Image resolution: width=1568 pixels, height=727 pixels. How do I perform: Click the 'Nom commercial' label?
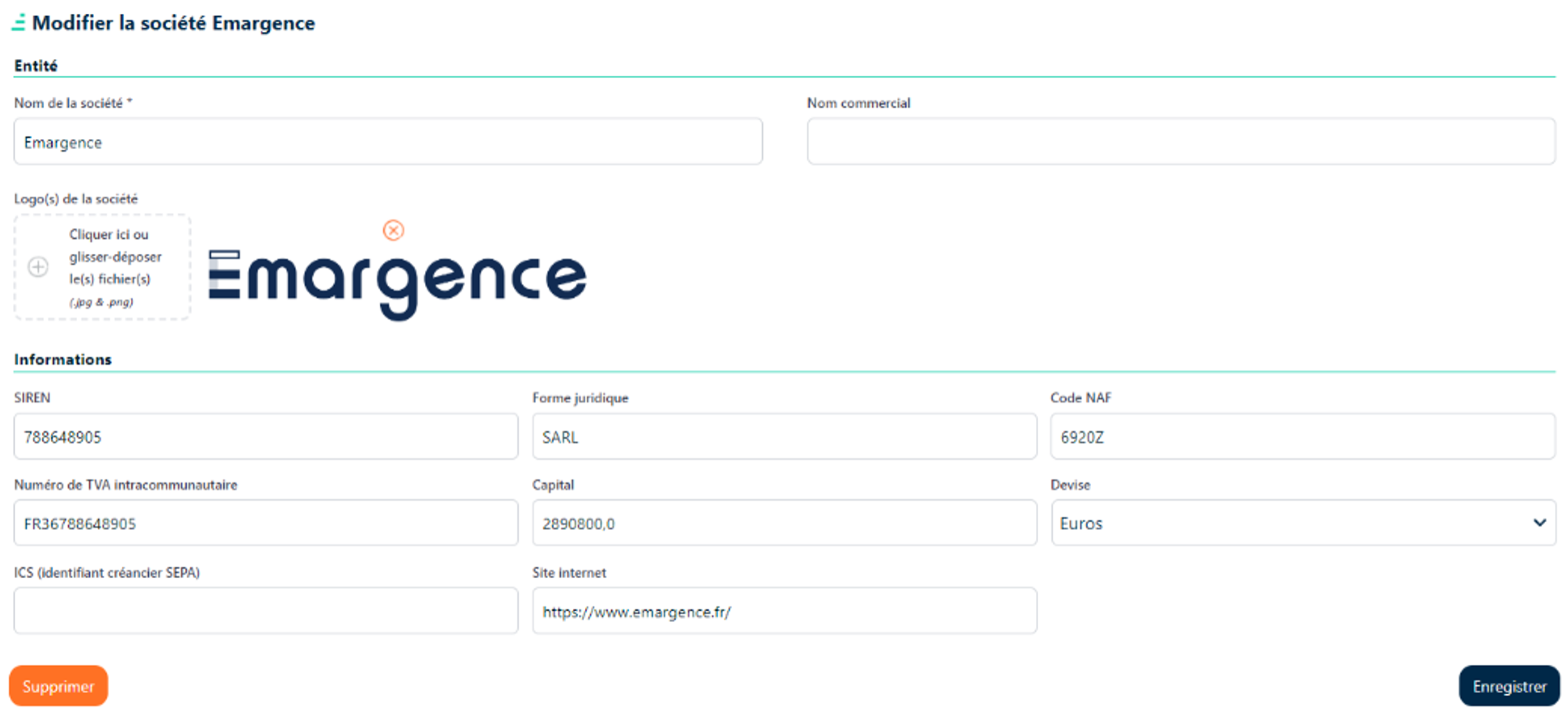[858, 103]
